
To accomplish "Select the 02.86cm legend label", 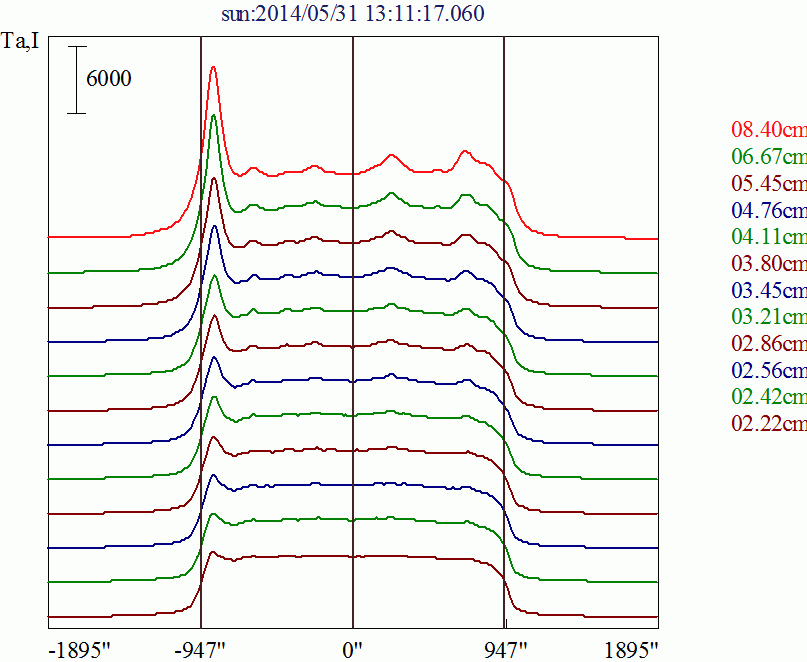I will click(x=769, y=343).
